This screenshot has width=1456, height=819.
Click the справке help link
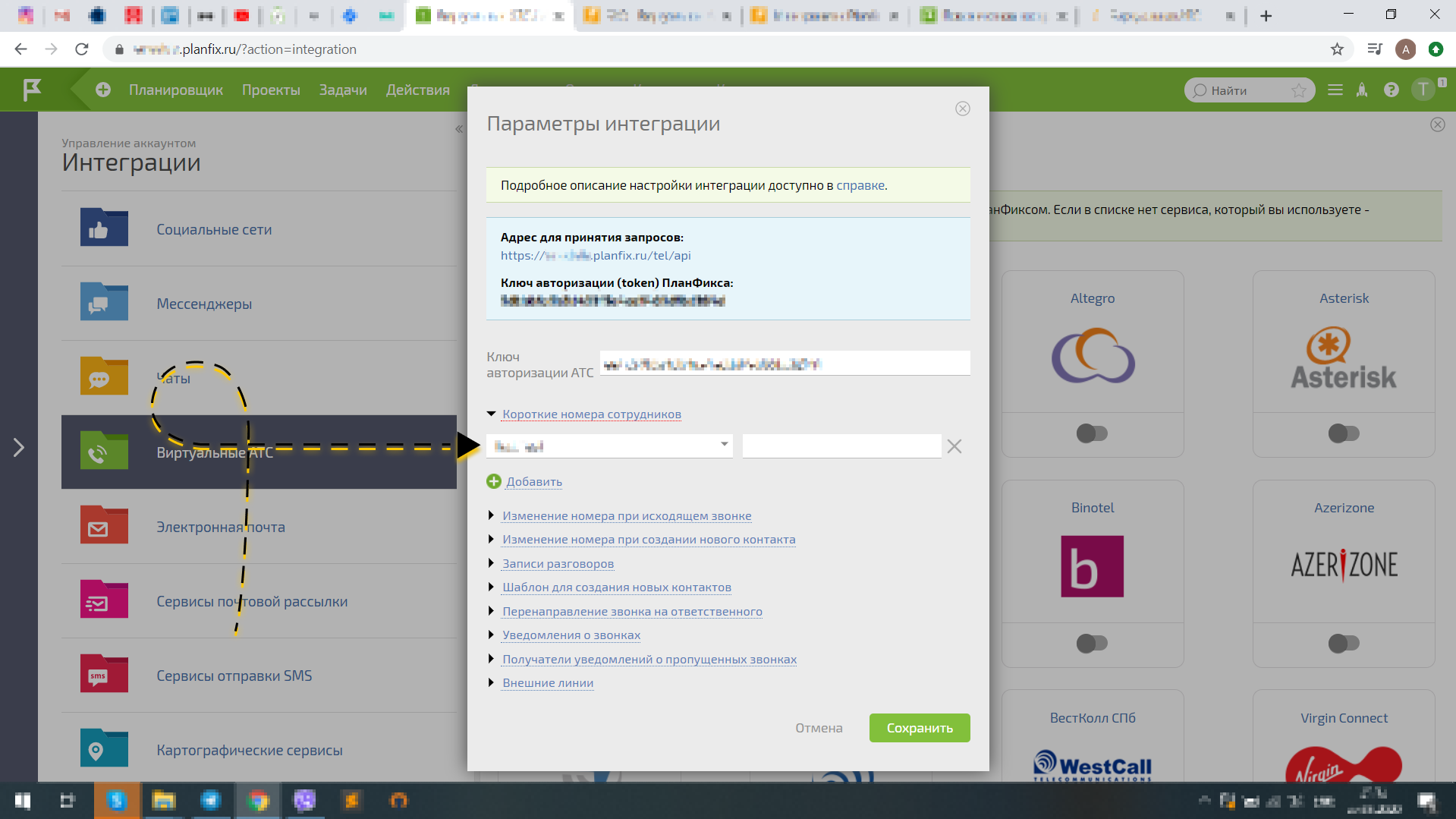(860, 185)
